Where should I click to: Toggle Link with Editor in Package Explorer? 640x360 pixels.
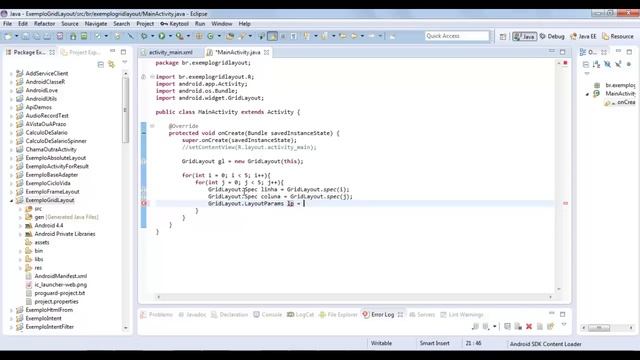click(111, 64)
